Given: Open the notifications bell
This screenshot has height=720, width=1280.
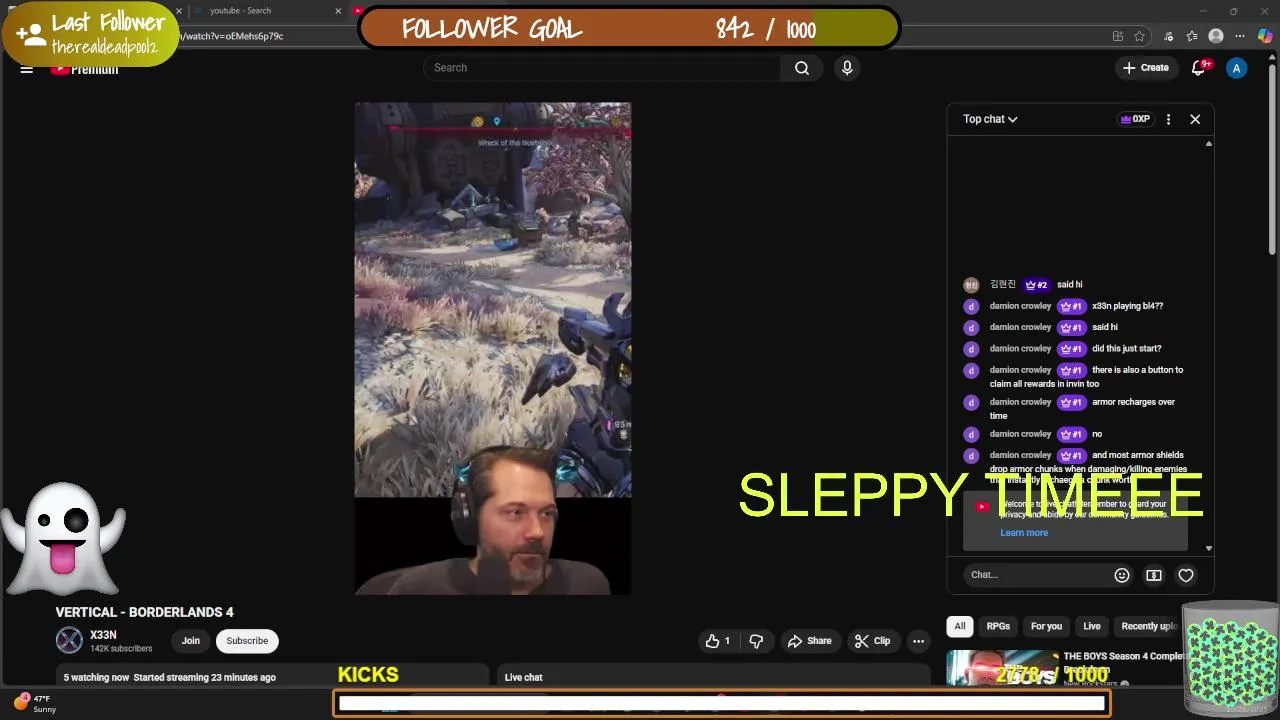Looking at the screenshot, I should [1199, 68].
